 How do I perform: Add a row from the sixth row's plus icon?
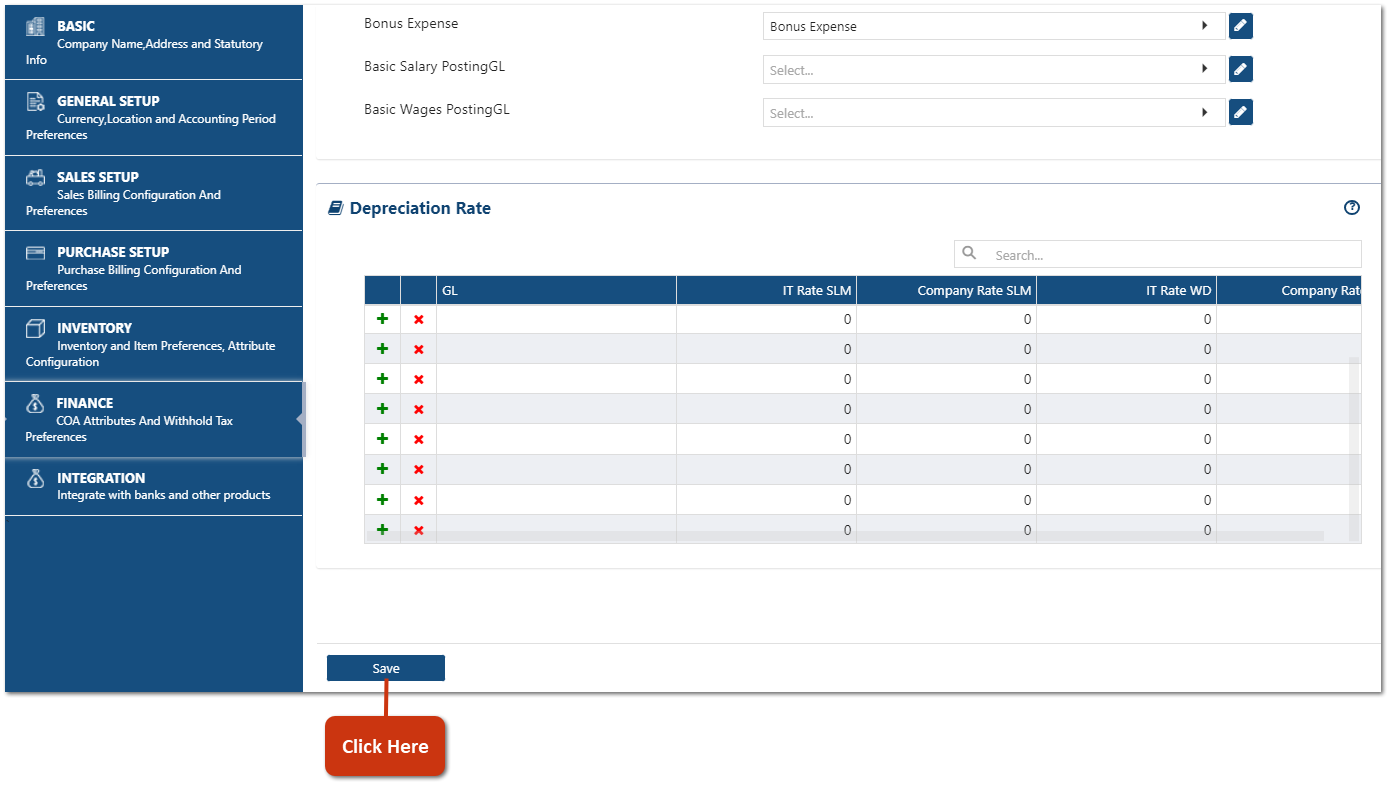(x=382, y=469)
